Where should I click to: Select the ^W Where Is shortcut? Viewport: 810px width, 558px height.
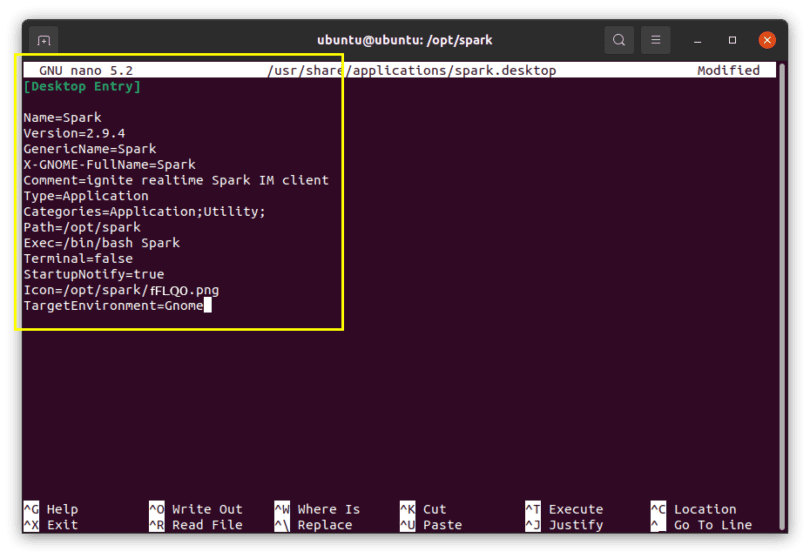317,509
